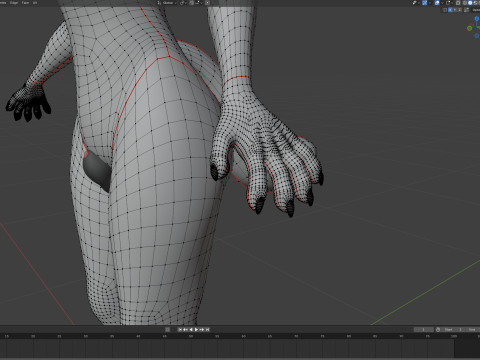Click frame 75 on timeline ruler
Image resolution: width=480 pixels, height=360 pixels.
click(x=322, y=336)
